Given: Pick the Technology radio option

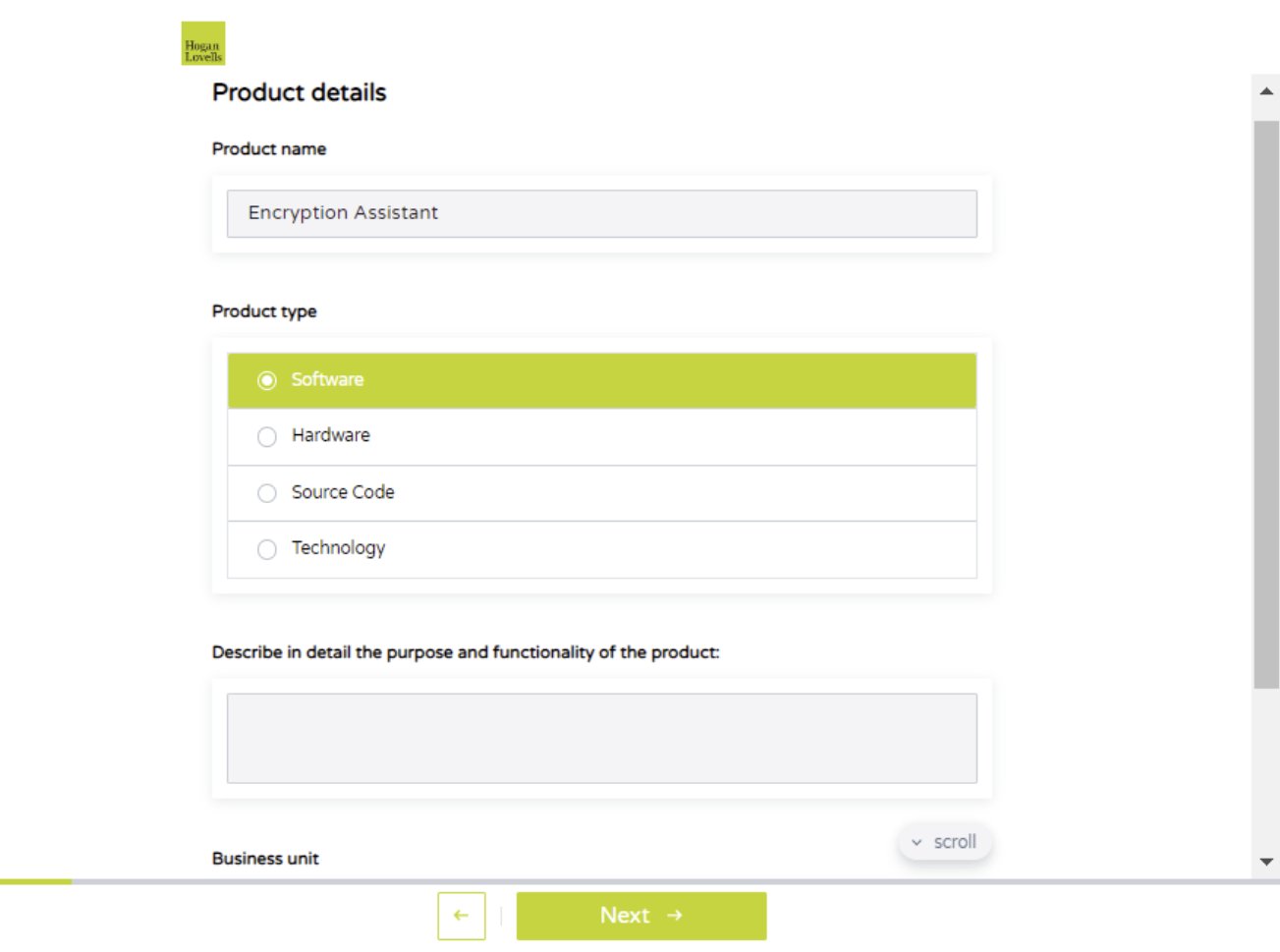Looking at the screenshot, I should pyautogui.click(x=267, y=549).
